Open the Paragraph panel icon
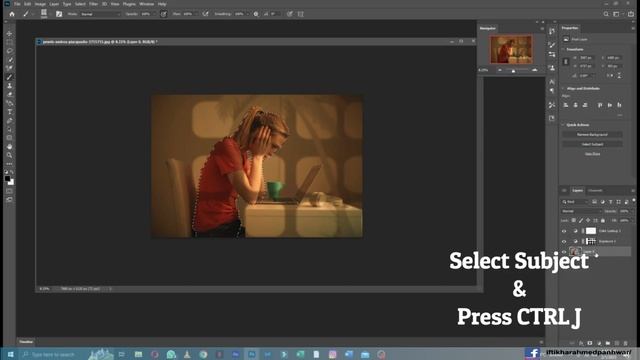Image resolution: width=640 pixels, height=360 pixels. (552, 91)
